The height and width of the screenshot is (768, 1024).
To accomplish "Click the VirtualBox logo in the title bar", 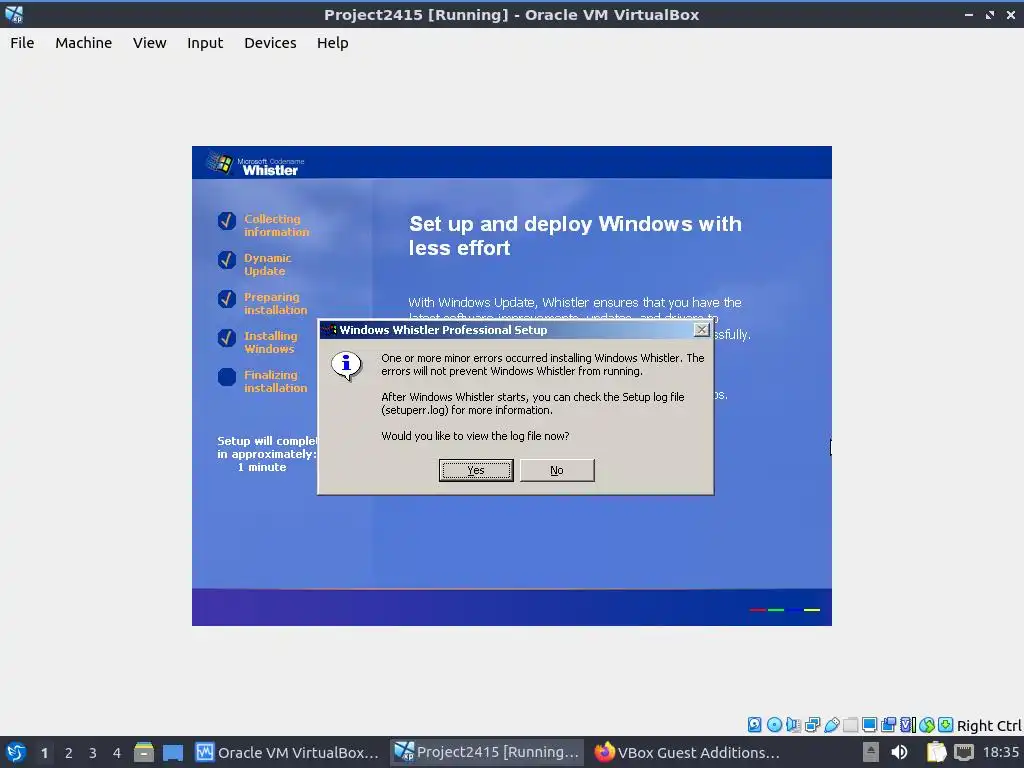I will point(14,14).
